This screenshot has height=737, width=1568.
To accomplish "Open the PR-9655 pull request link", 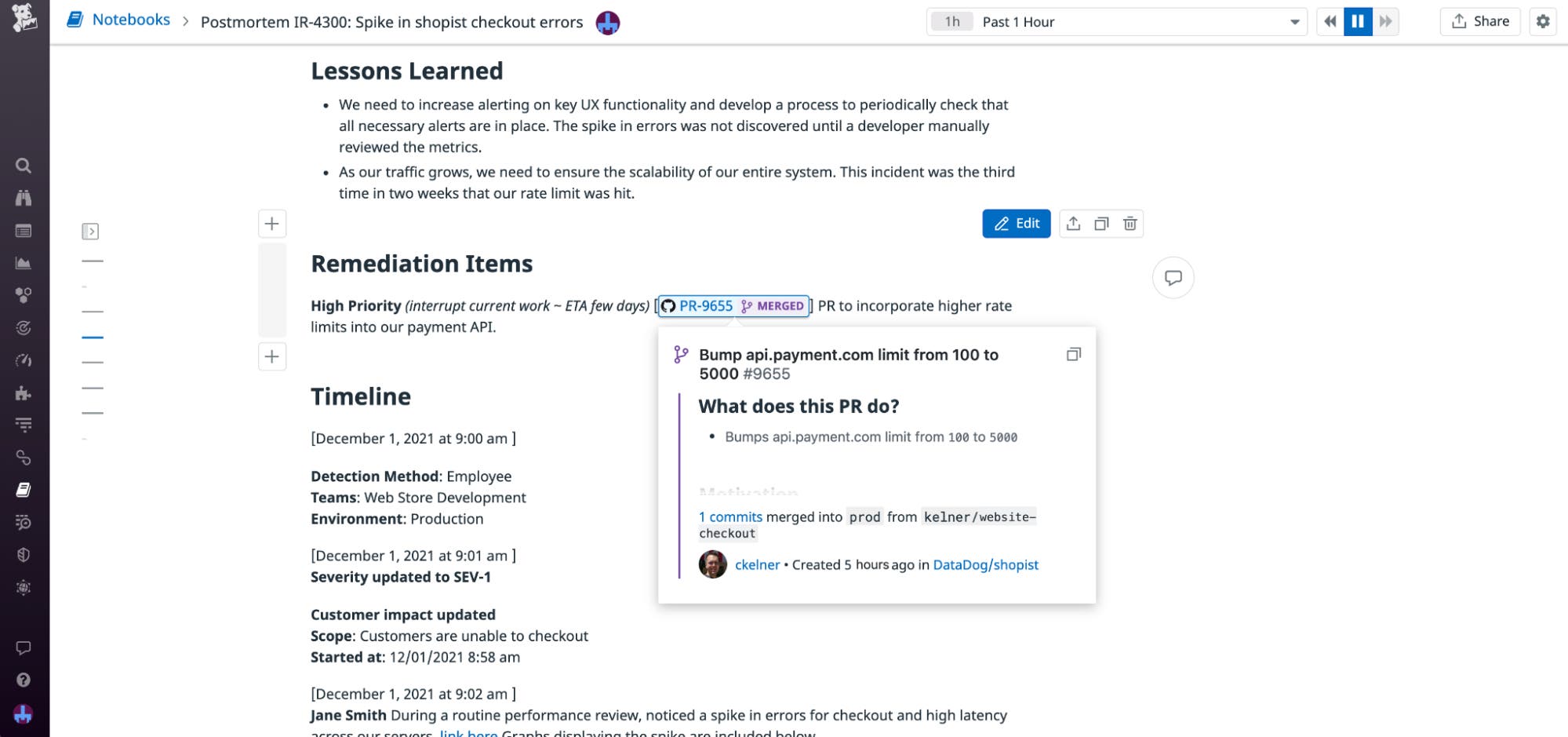I will click(704, 305).
